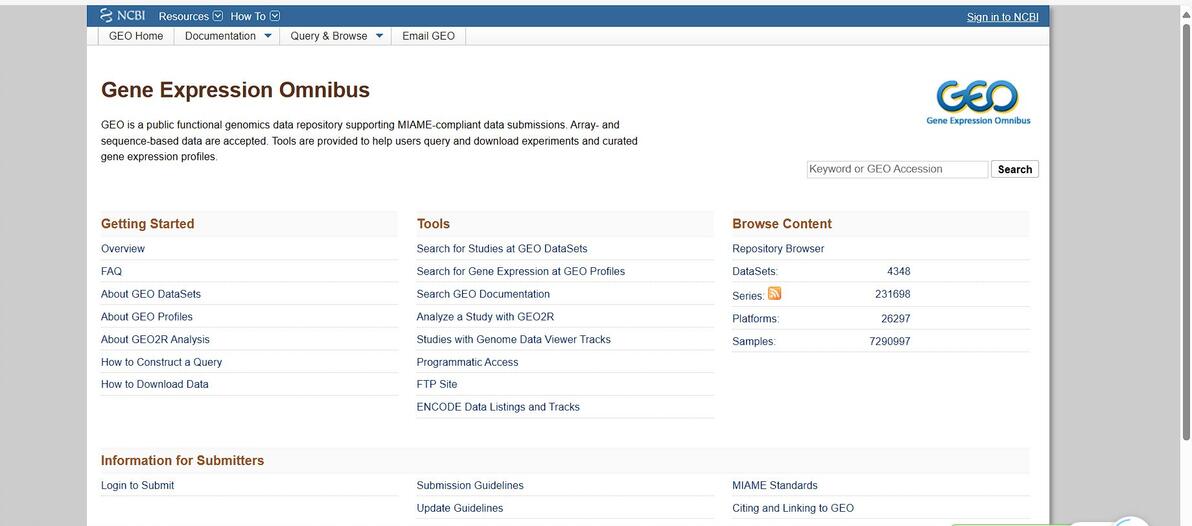This screenshot has width=1192, height=526.
Task: Open the Series RSS feed icon
Action: click(x=775, y=293)
